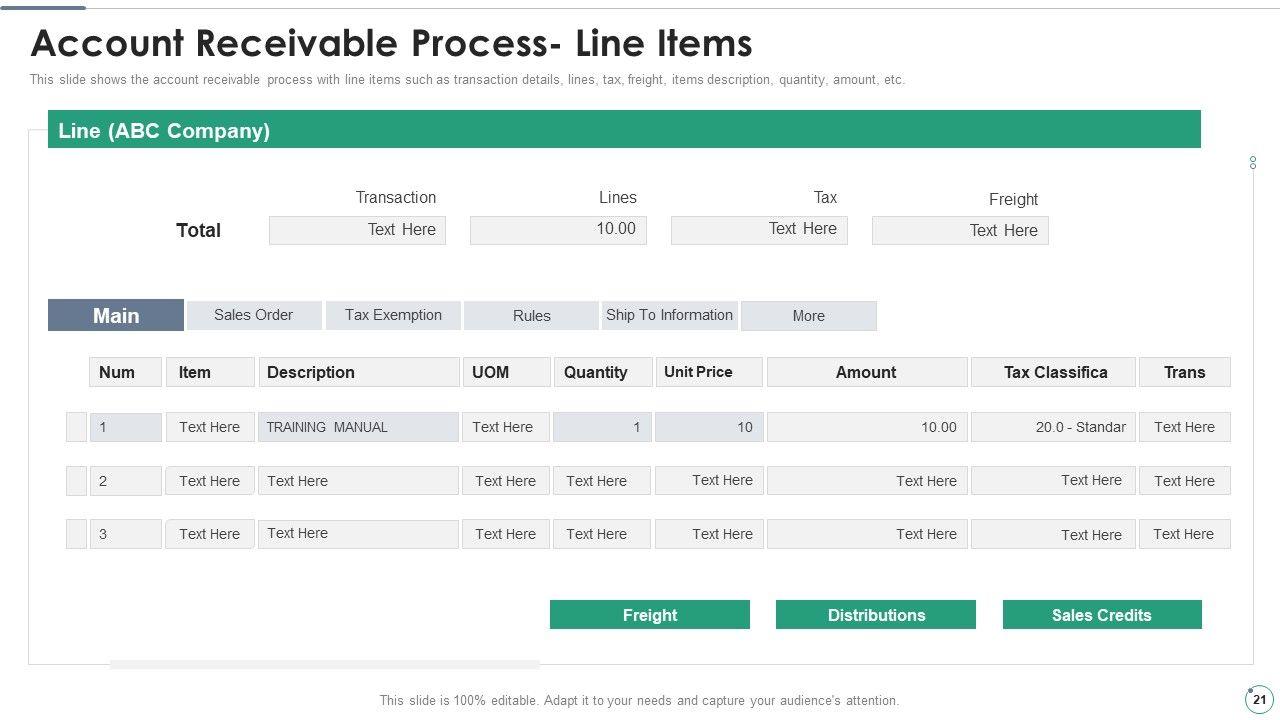Screen dimensions: 1280x720
Task: Expand the More tab options
Action: pyautogui.click(x=808, y=316)
